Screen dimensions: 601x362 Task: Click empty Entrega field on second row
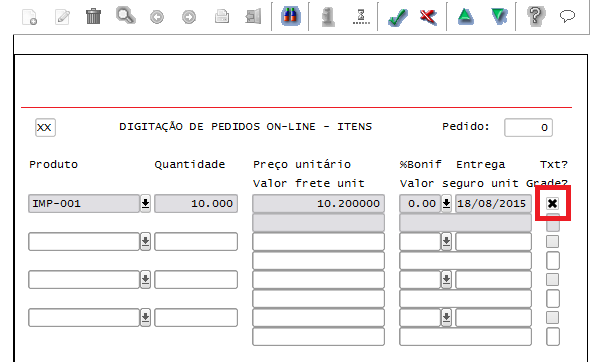click(494, 242)
